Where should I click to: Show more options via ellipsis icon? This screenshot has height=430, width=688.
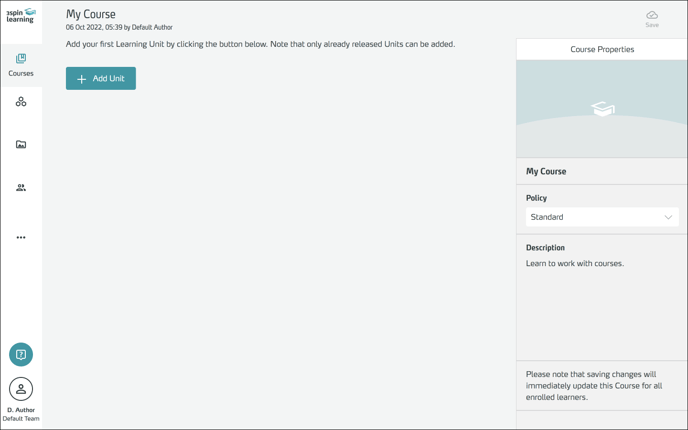coord(21,238)
